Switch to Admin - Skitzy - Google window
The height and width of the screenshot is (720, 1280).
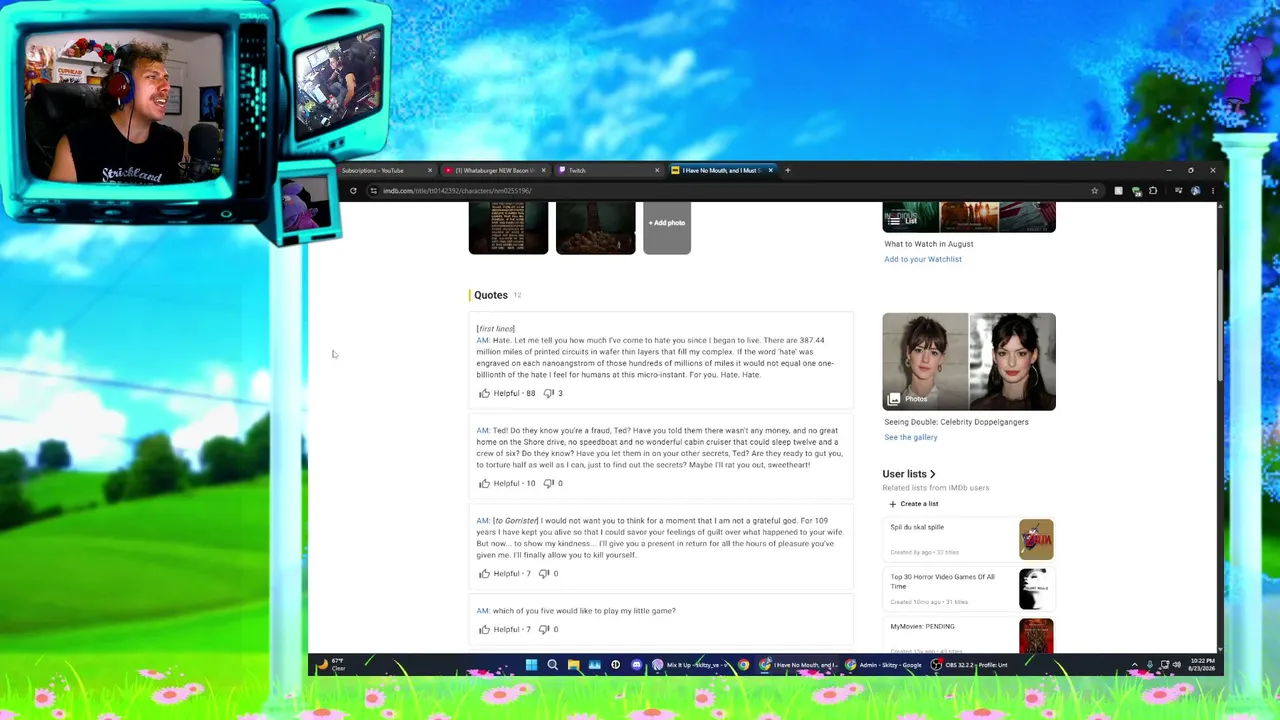tap(884, 665)
